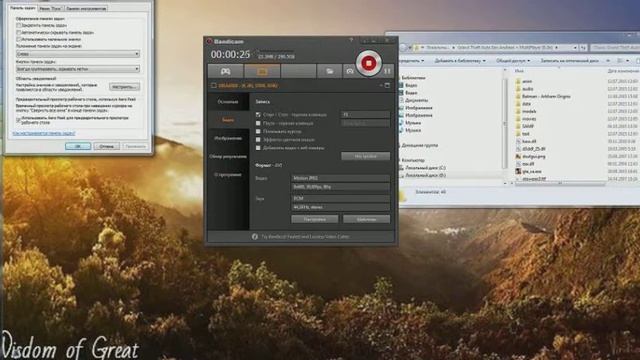Take a screenshot with Bandicam camera icon
The height and width of the screenshot is (360, 640).
[350, 71]
